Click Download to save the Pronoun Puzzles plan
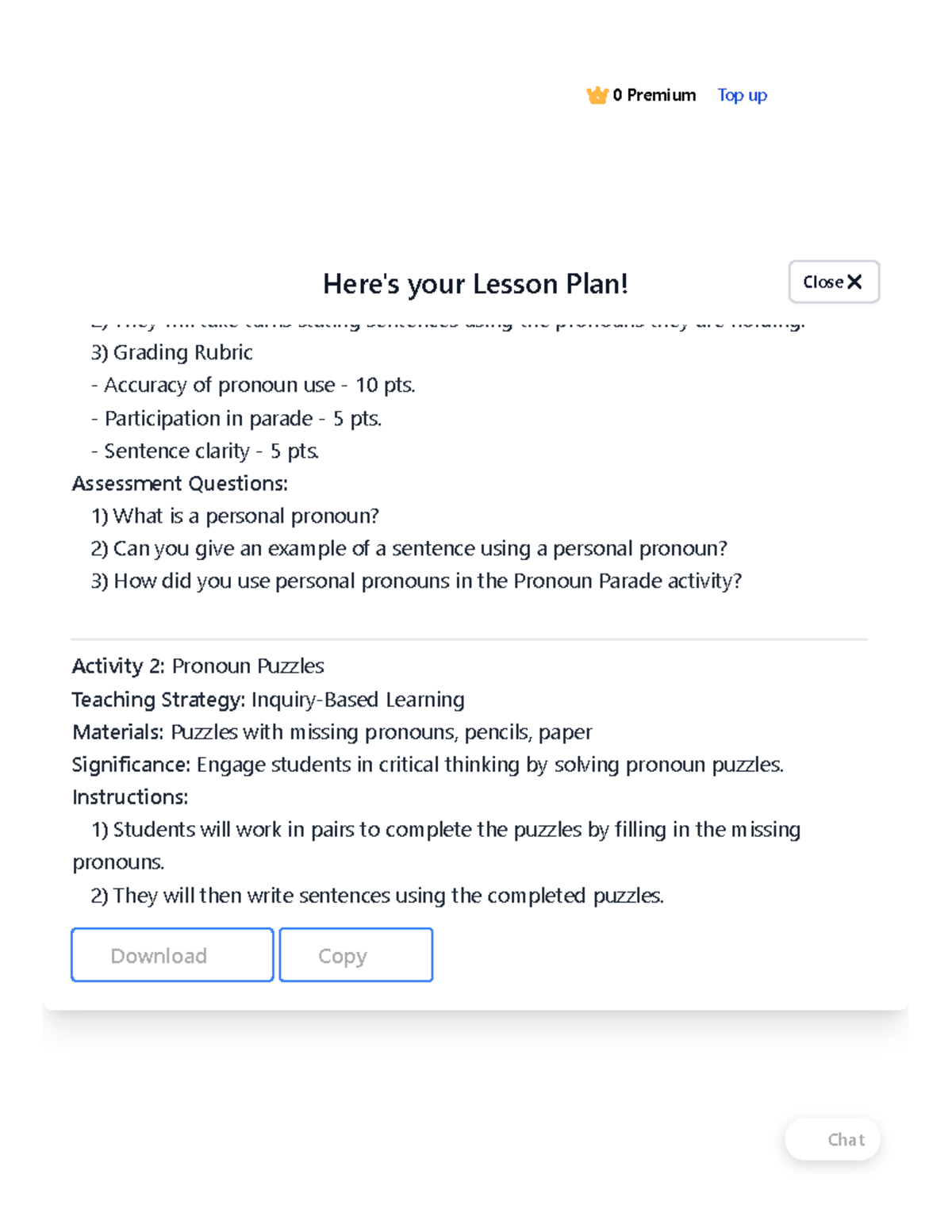Screen dimensions: 952x1232 (x=171, y=954)
